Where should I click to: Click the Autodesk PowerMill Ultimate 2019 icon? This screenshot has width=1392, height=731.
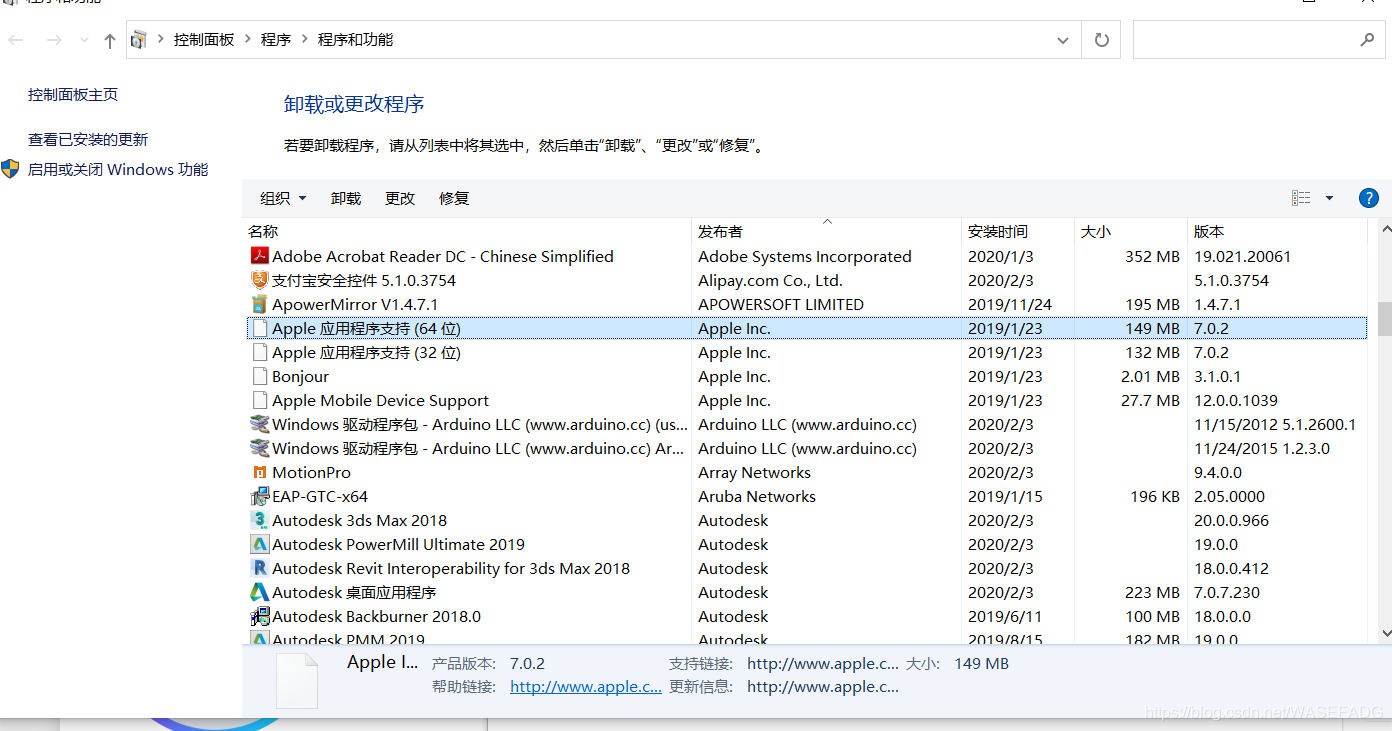click(x=260, y=544)
